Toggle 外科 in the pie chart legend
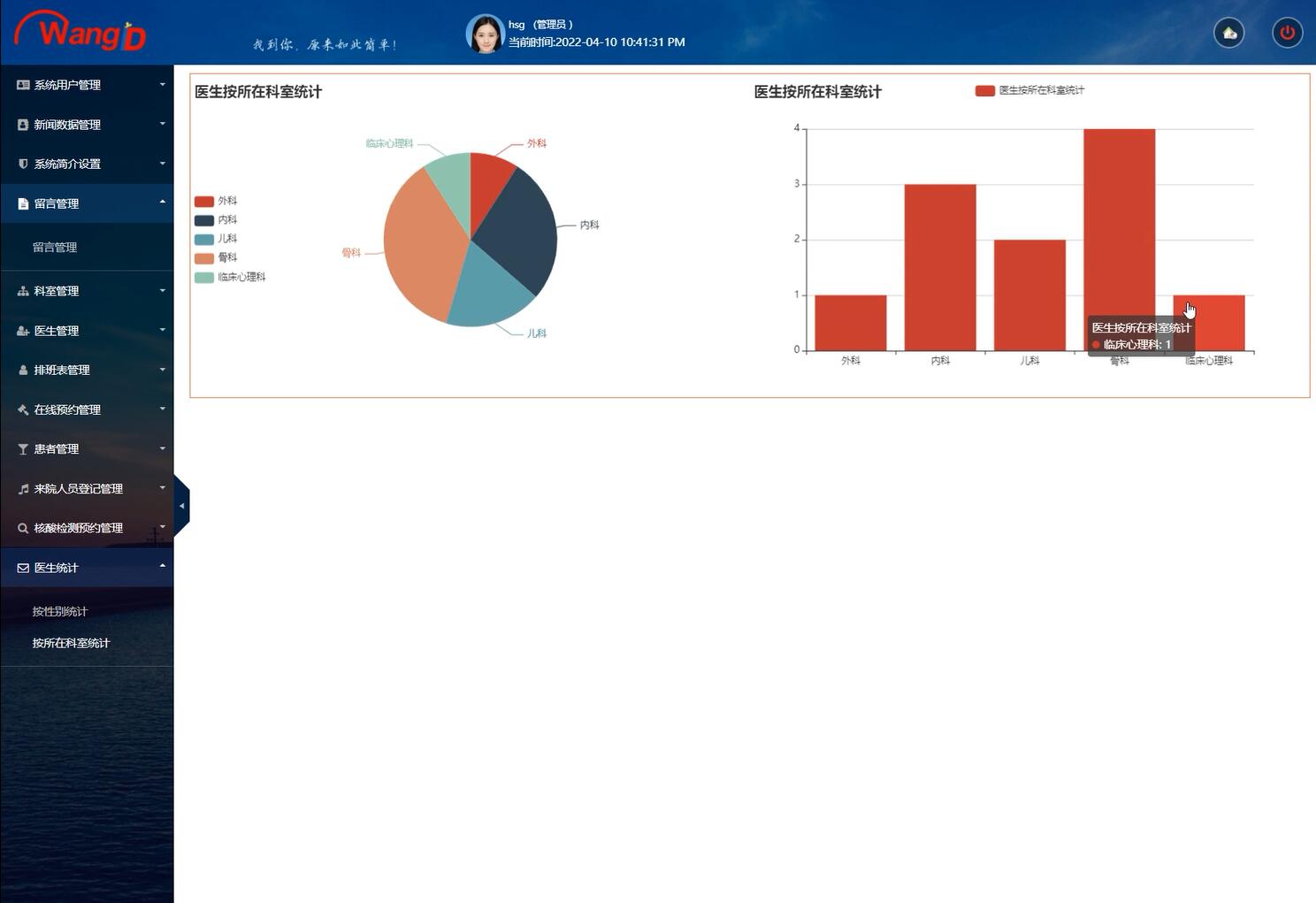This screenshot has width=1316, height=903. (204, 202)
